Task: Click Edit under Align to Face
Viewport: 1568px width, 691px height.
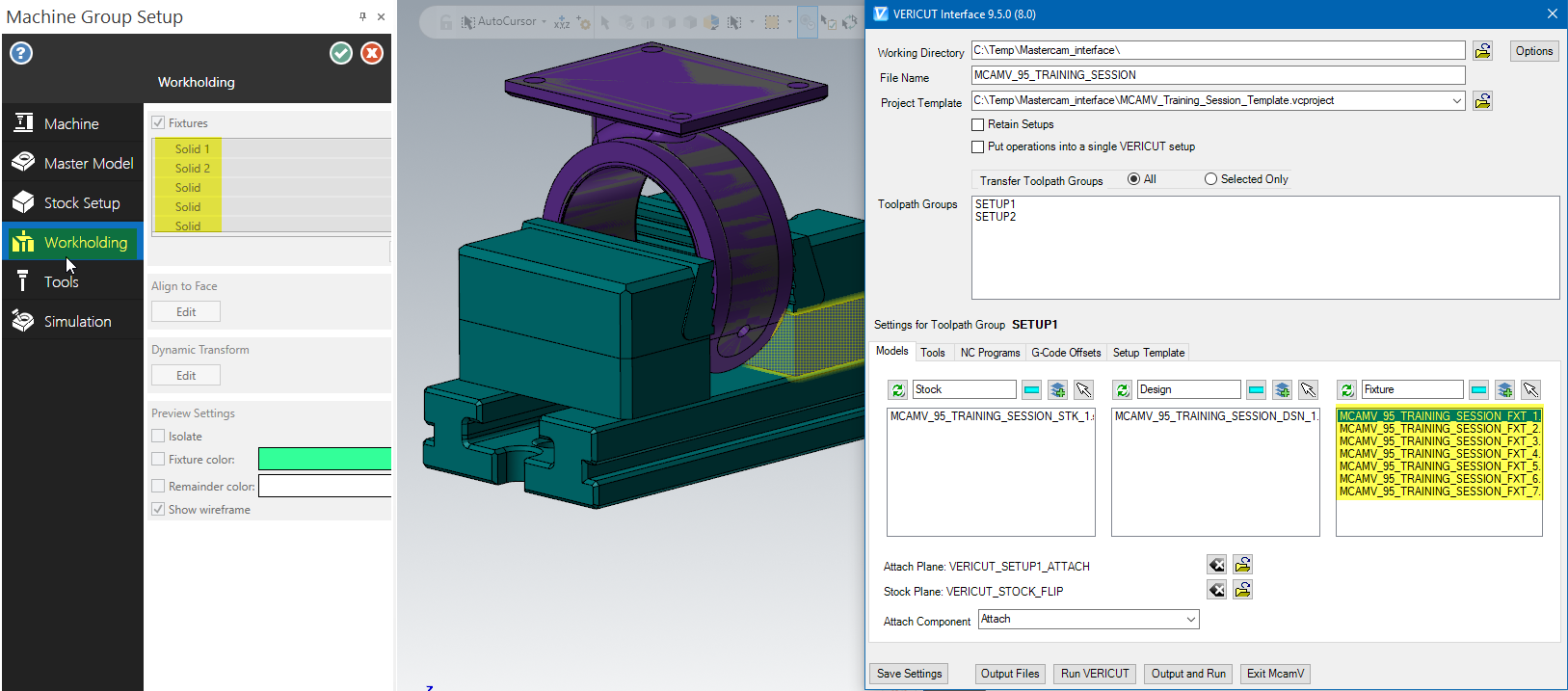Action: tap(186, 312)
